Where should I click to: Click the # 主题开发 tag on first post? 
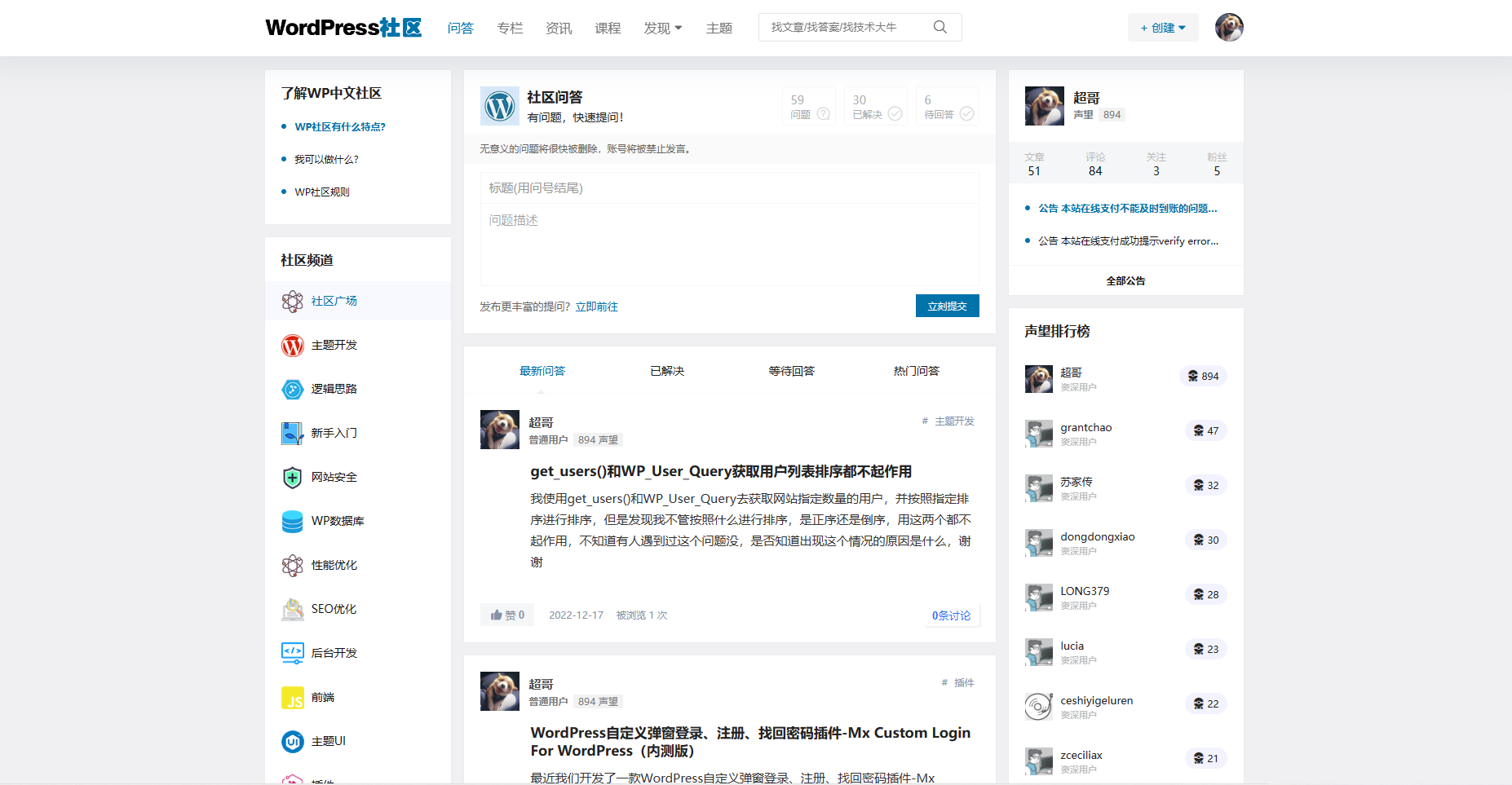tap(948, 421)
